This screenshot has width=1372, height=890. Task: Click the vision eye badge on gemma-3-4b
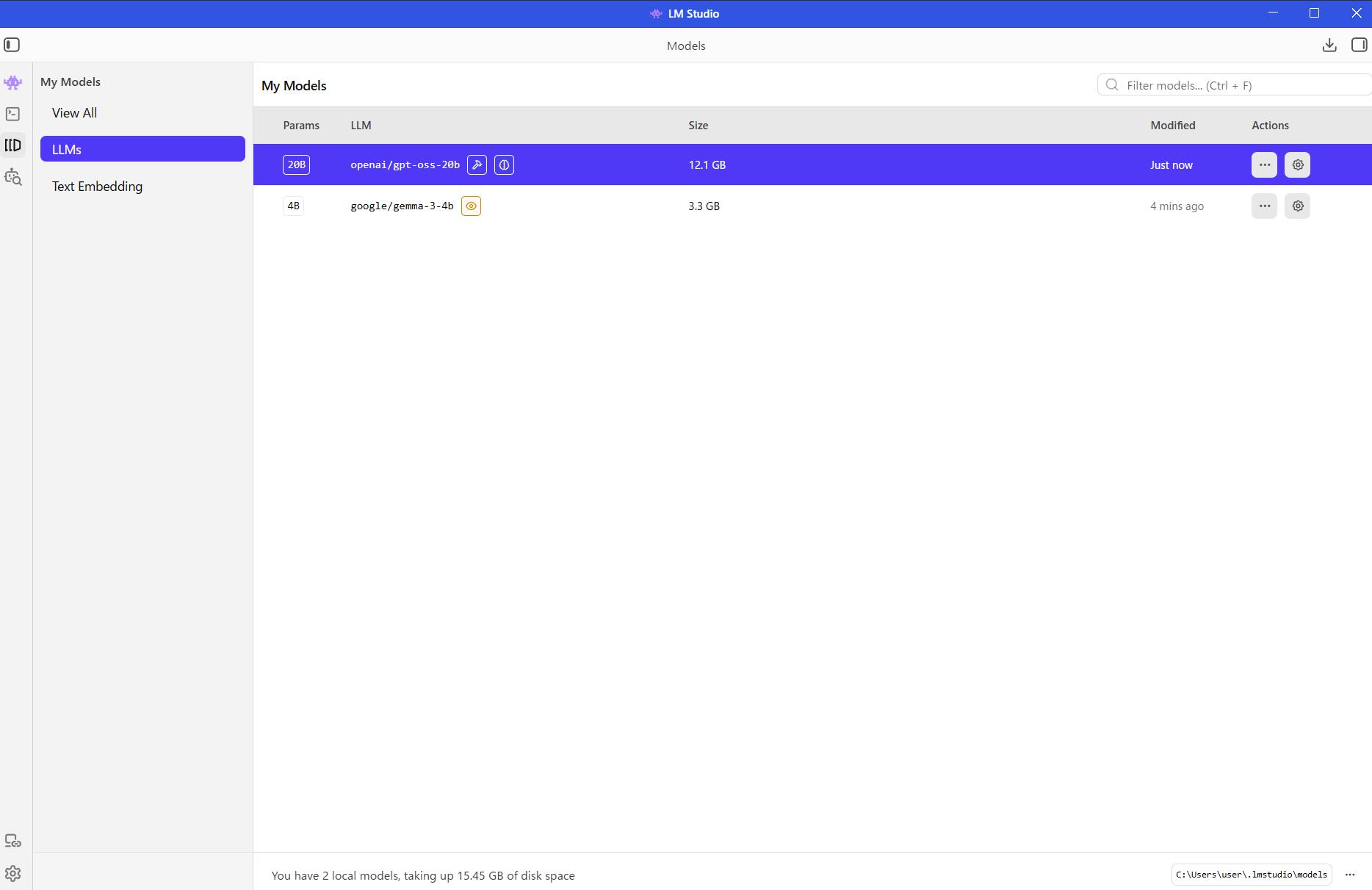(x=471, y=206)
